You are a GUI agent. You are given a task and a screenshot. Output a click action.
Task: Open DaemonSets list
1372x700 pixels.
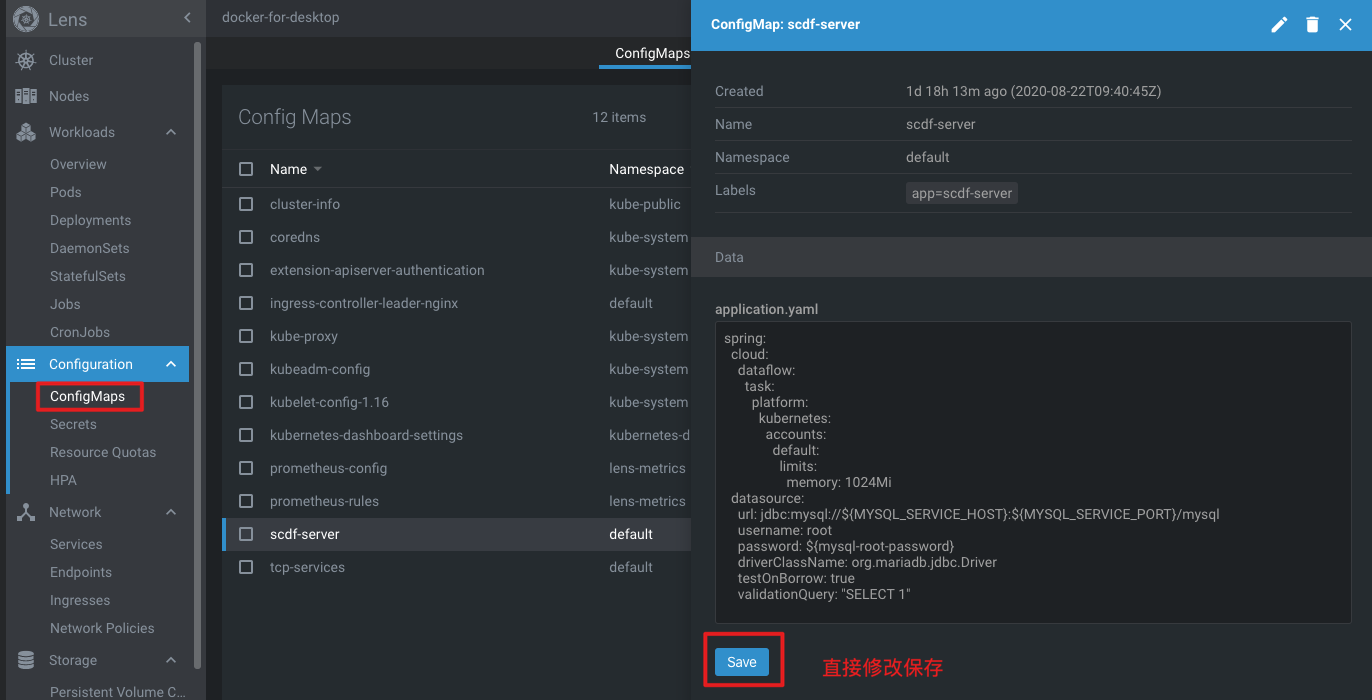[90, 248]
